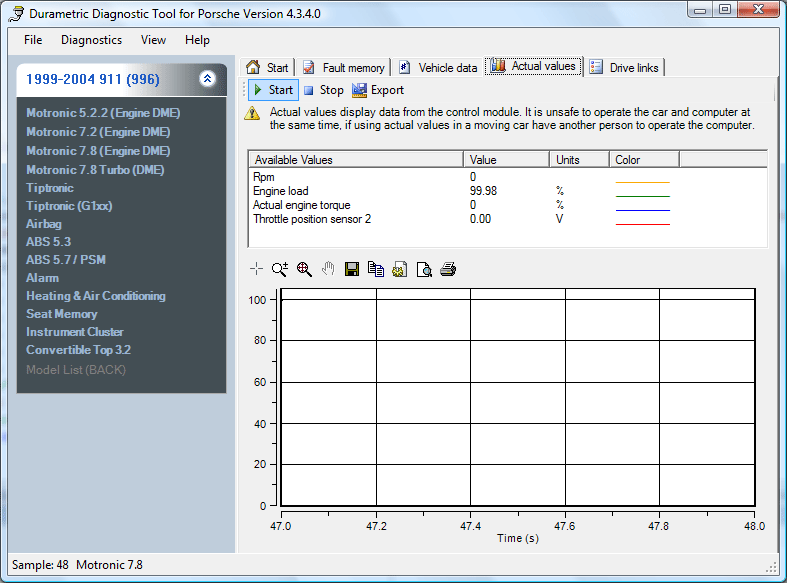
Task: Open the Diagnostics menu
Action: (x=91, y=40)
